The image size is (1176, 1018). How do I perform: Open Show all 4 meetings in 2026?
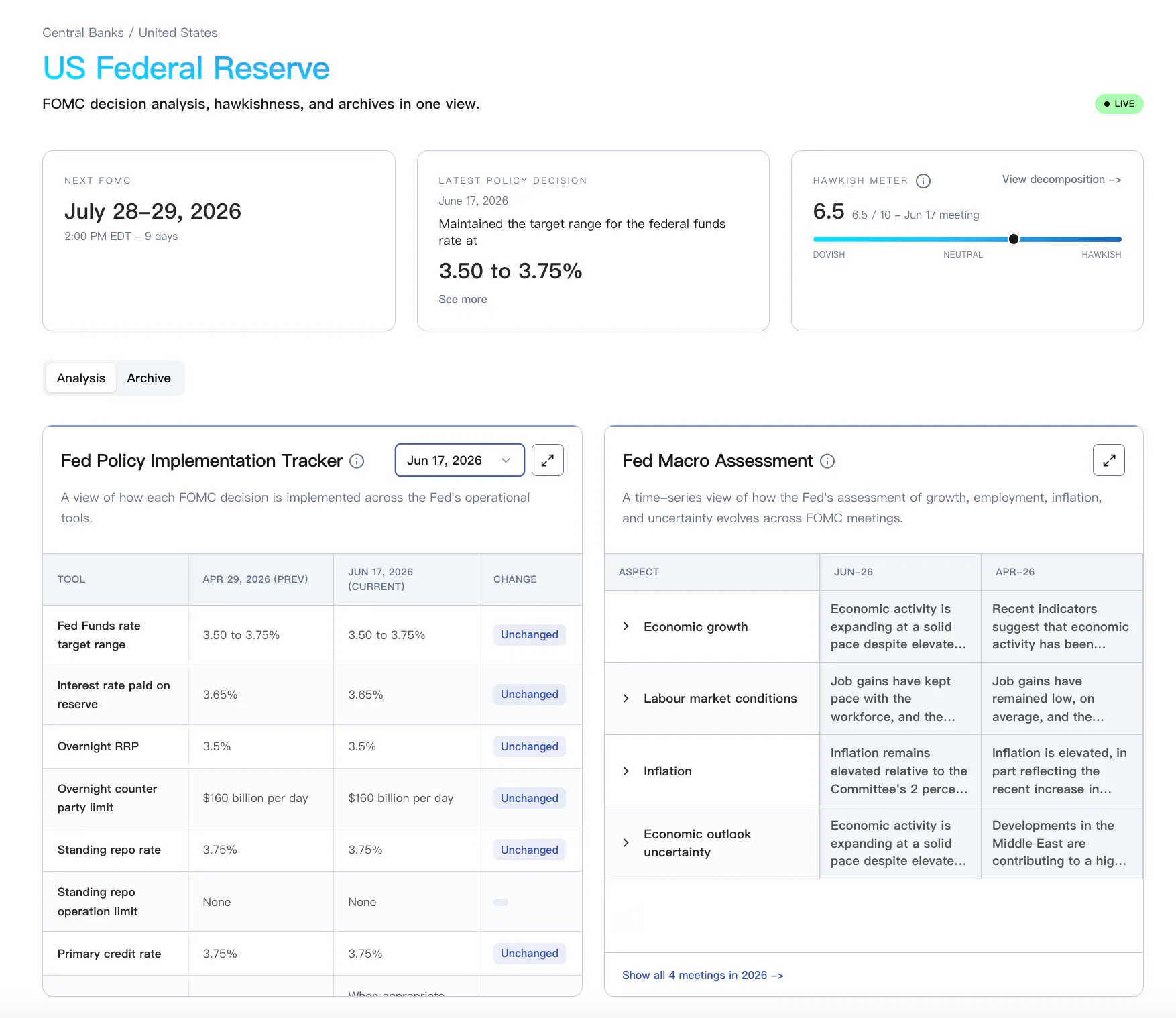(703, 975)
